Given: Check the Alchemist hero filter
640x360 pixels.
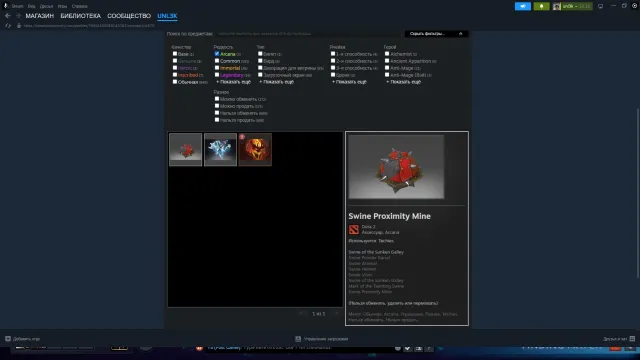Looking at the screenshot, I should click(x=387, y=53).
